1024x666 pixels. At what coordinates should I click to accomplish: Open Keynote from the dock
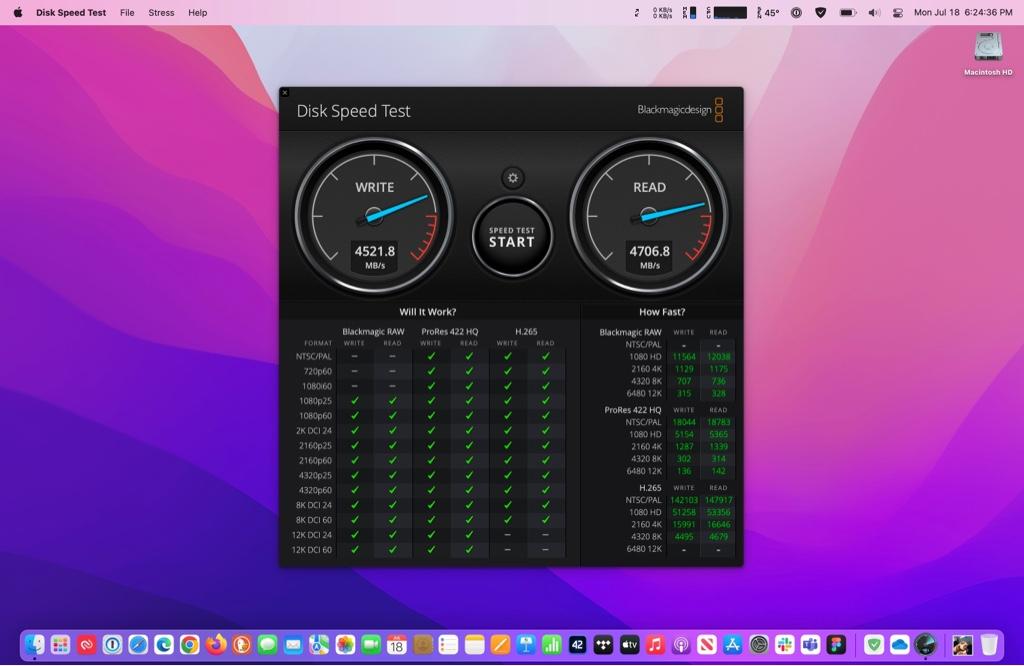526,645
